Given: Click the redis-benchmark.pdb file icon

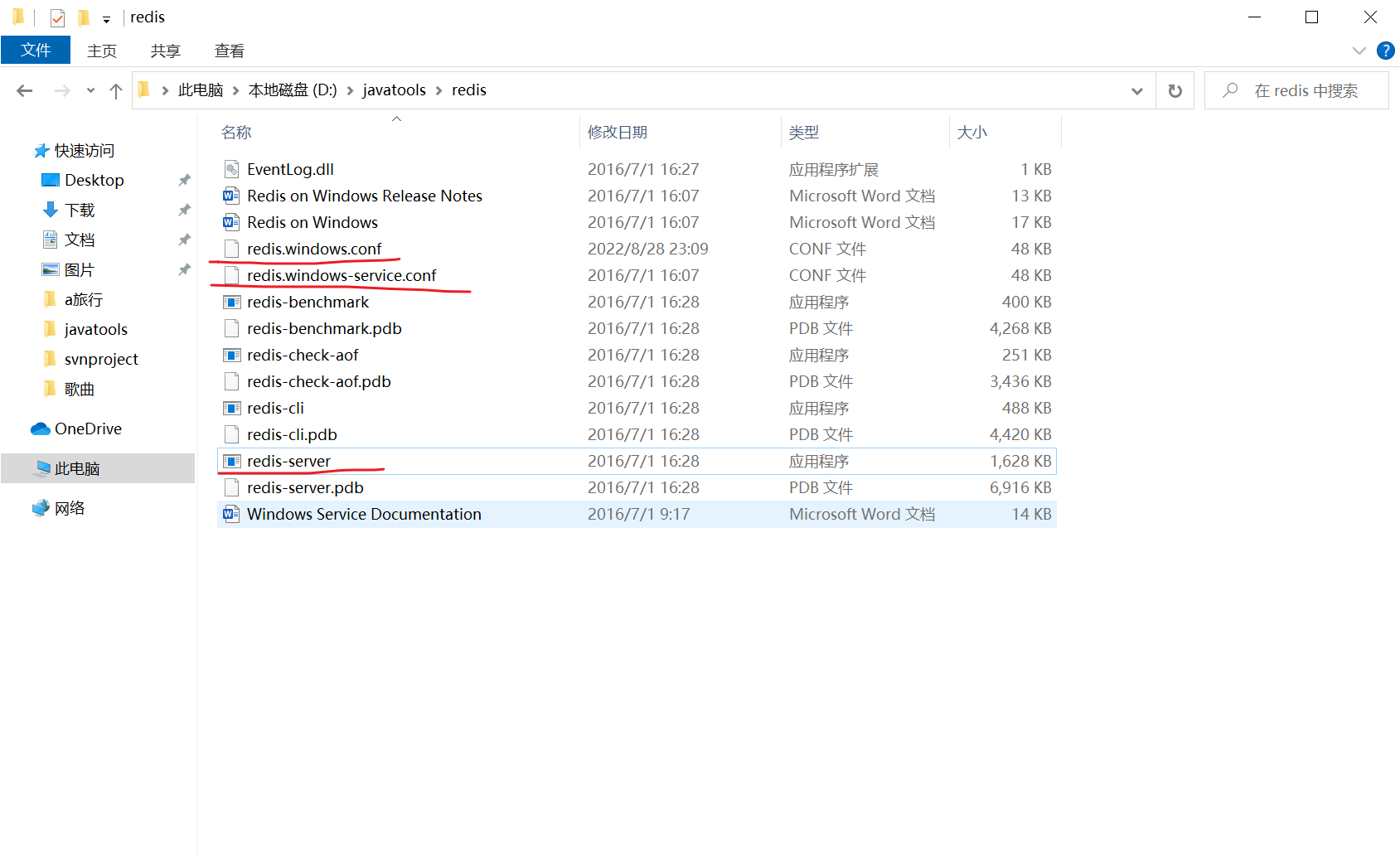Looking at the screenshot, I should pyautogui.click(x=231, y=328).
